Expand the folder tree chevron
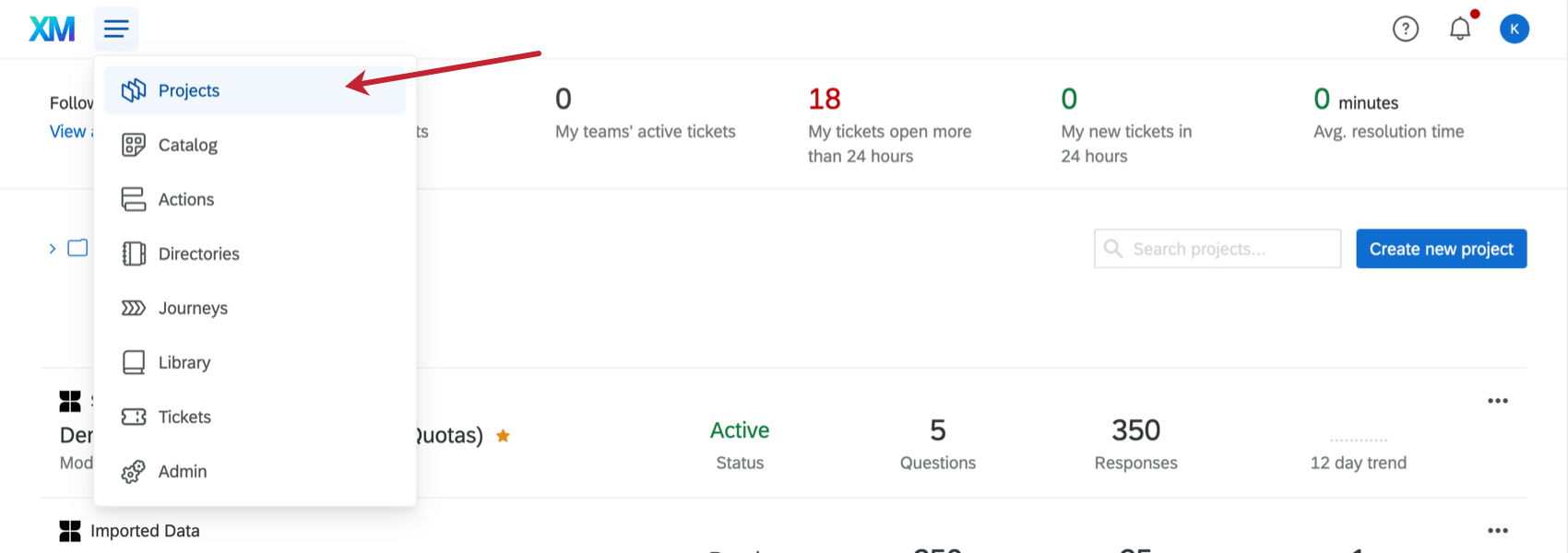1568x553 pixels. pyautogui.click(x=53, y=248)
